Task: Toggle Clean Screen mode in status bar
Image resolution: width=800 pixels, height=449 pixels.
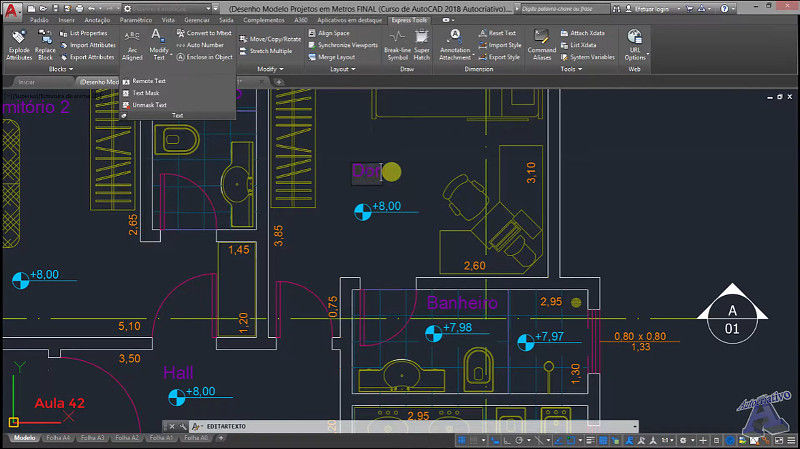Action: (x=779, y=440)
